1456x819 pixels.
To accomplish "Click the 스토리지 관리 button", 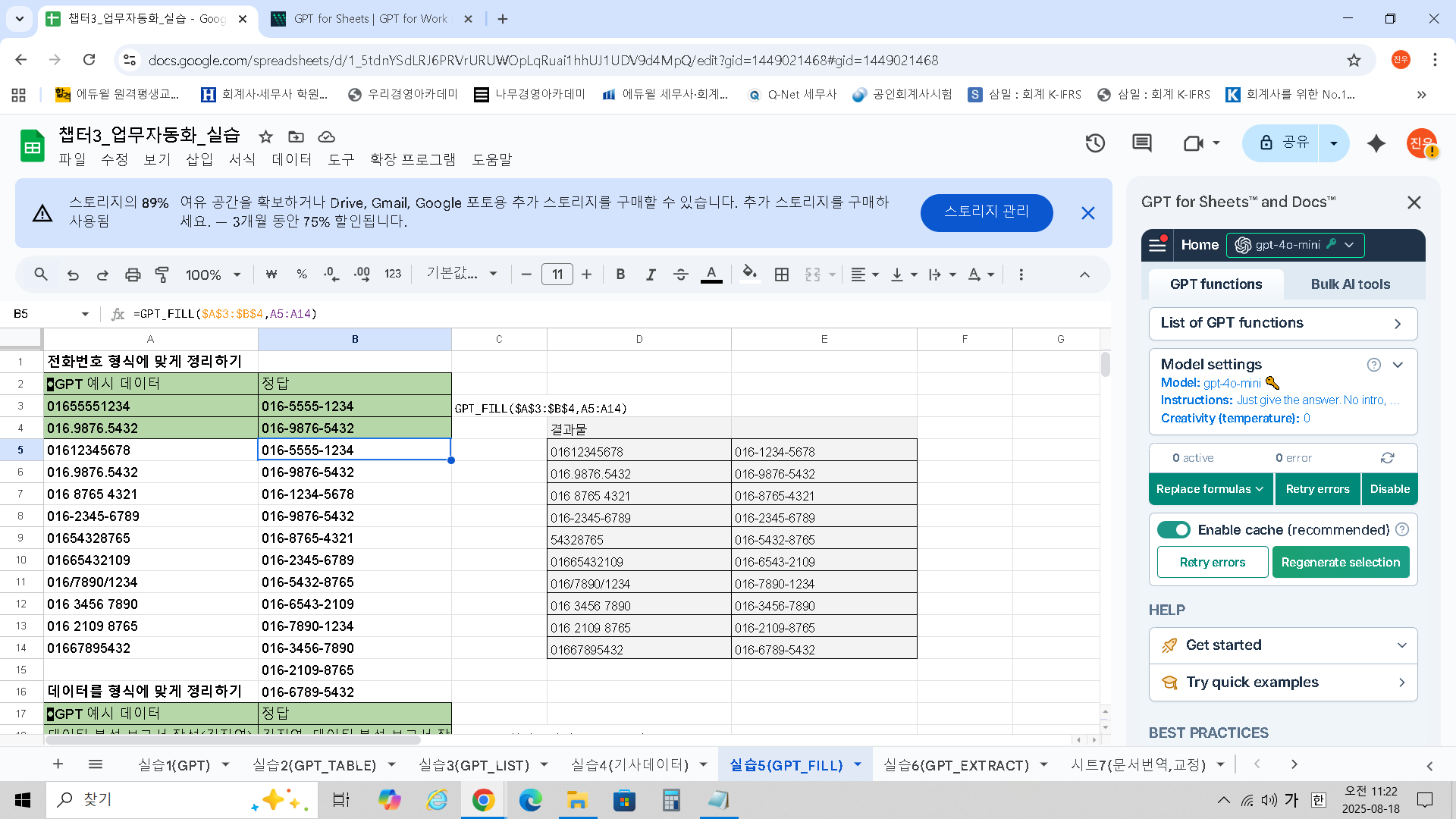I will pyautogui.click(x=987, y=212).
